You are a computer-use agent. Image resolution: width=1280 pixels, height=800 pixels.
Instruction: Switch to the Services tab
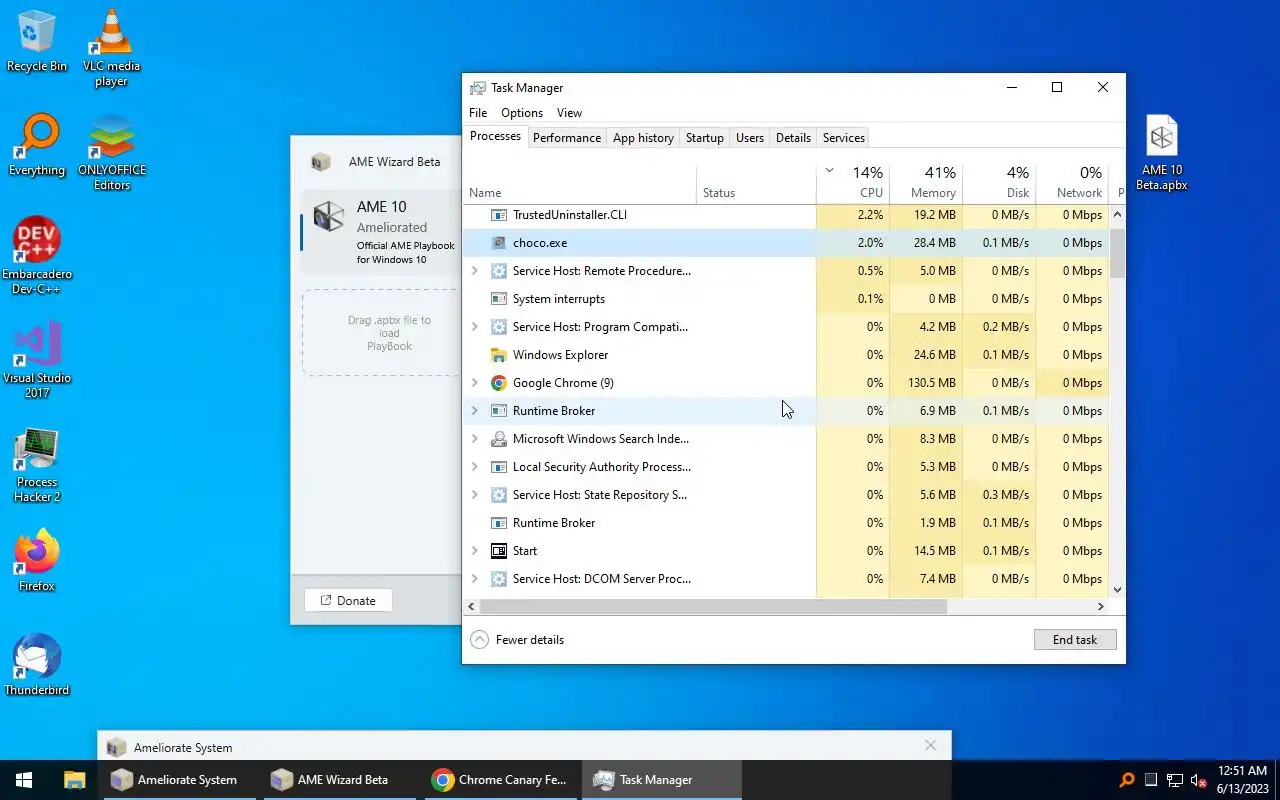(844, 138)
